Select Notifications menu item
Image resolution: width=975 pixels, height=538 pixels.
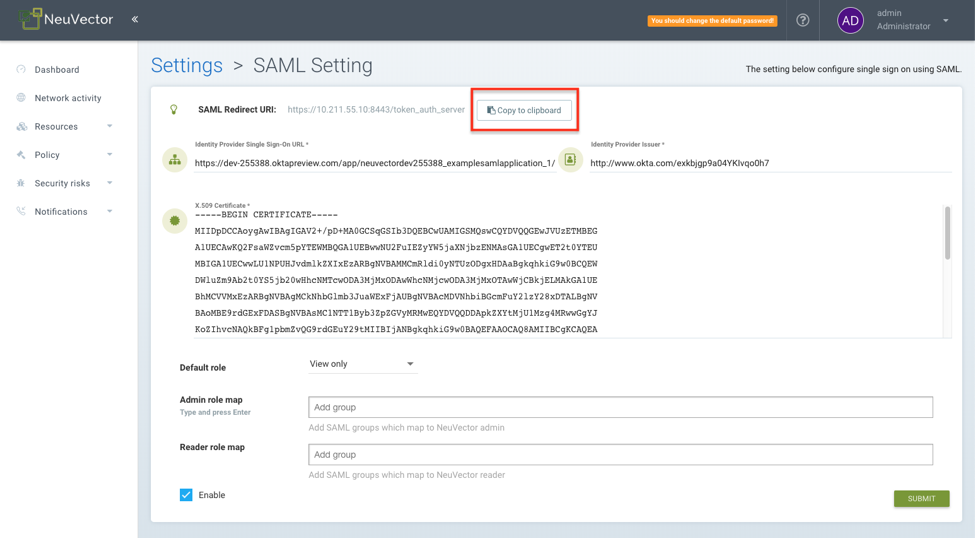click(x=61, y=211)
